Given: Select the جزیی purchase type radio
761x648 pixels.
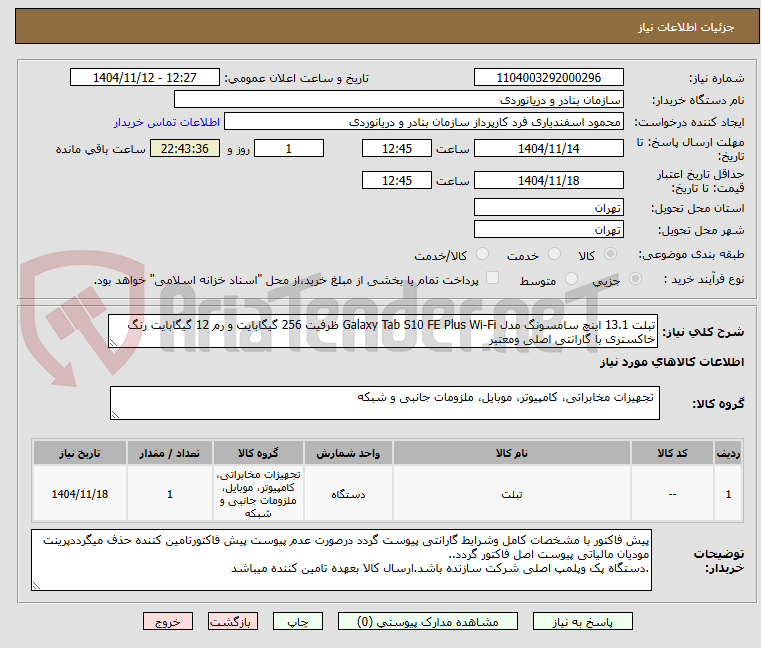Looking at the screenshot, I should pyautogui.click(x=635, y=279).
